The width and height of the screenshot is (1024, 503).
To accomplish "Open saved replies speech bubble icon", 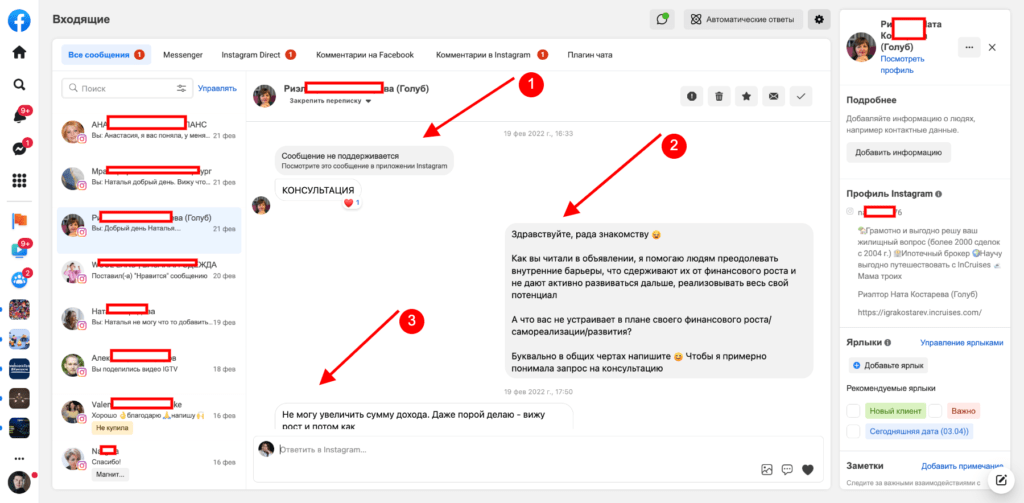I will pyautogui.click(x=787, y=469).
